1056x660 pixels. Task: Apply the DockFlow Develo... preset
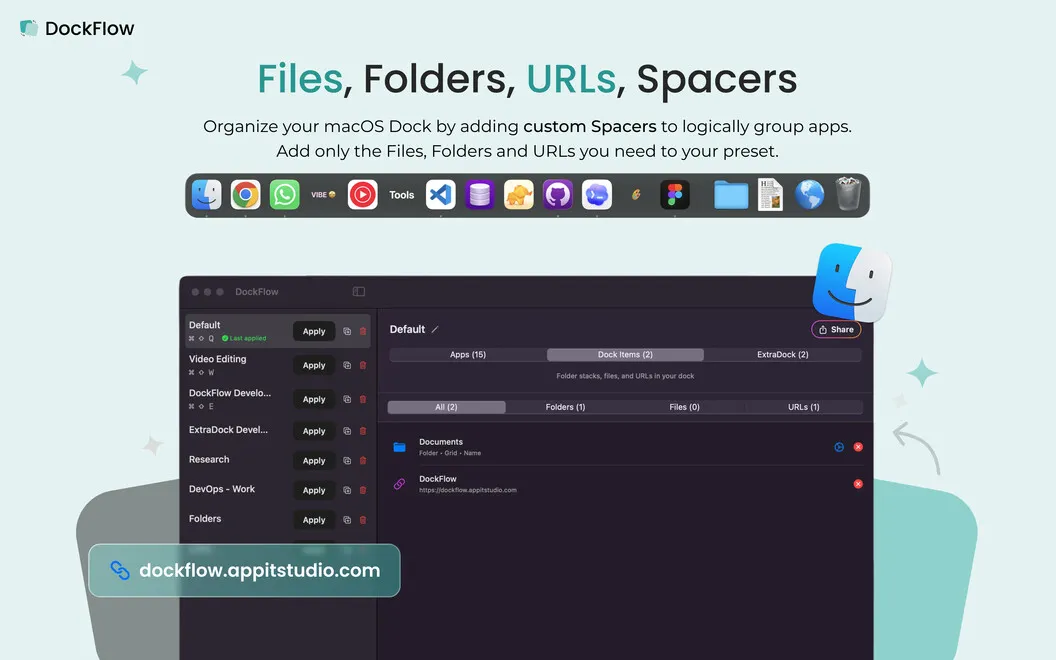pyautogui.click(x=314, y=399)
